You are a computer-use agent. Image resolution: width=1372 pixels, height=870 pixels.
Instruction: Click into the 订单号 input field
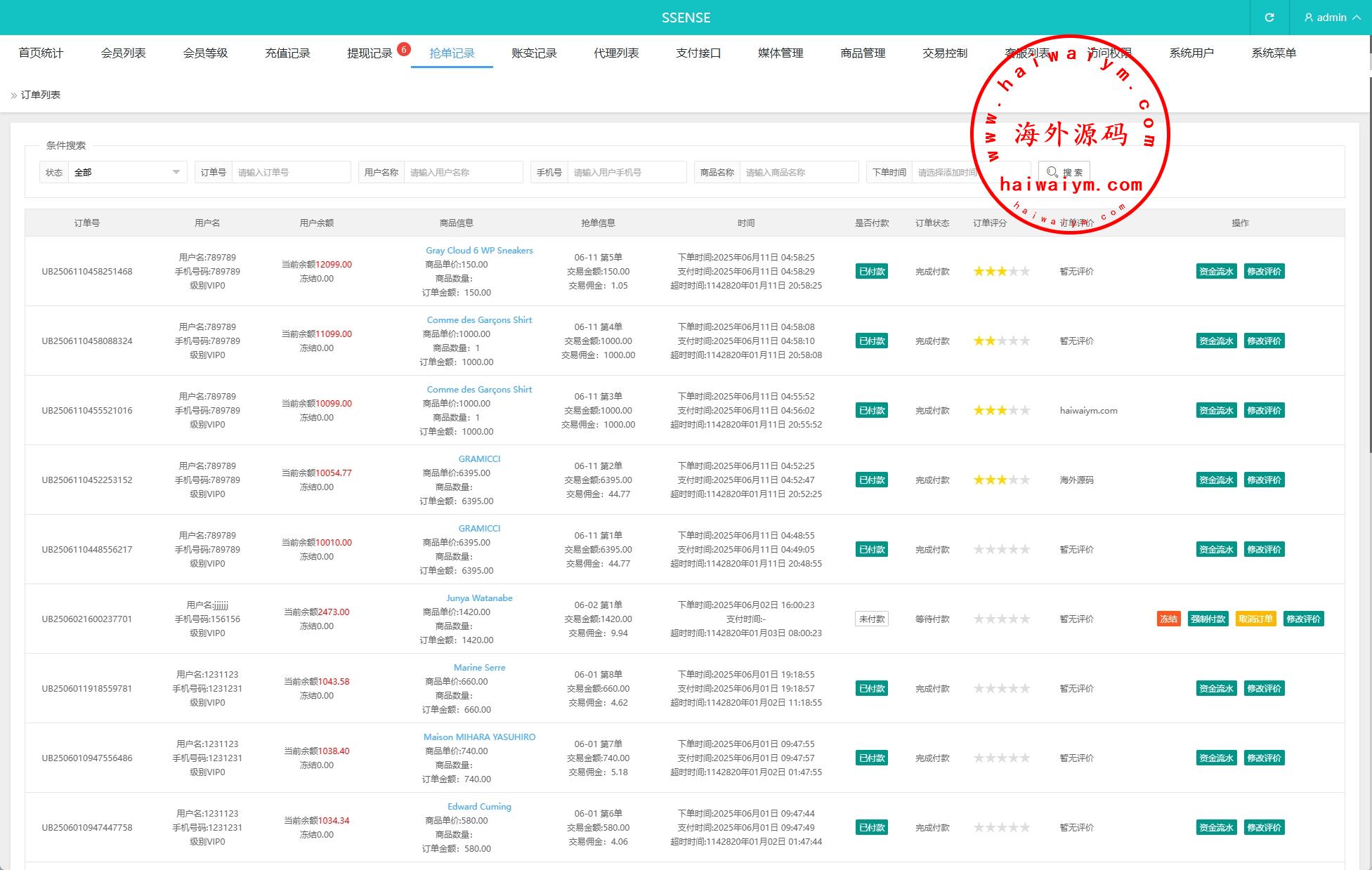[291, 172]
